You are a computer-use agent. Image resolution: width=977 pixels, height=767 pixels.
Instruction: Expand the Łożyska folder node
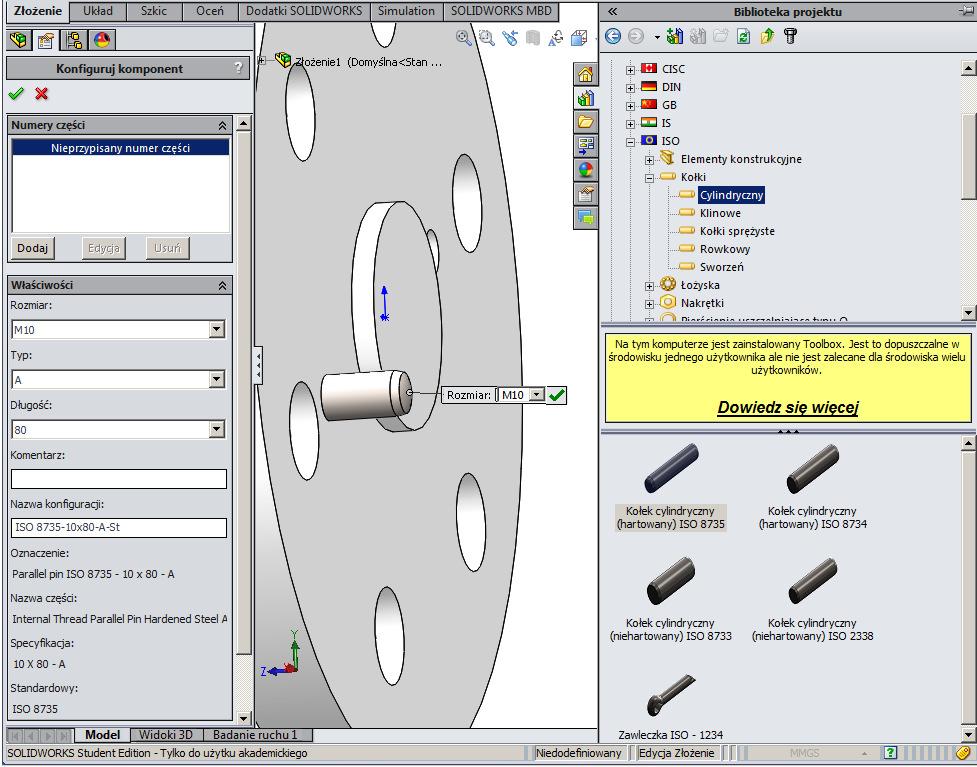pyautogui.click(x=649, y=286)
